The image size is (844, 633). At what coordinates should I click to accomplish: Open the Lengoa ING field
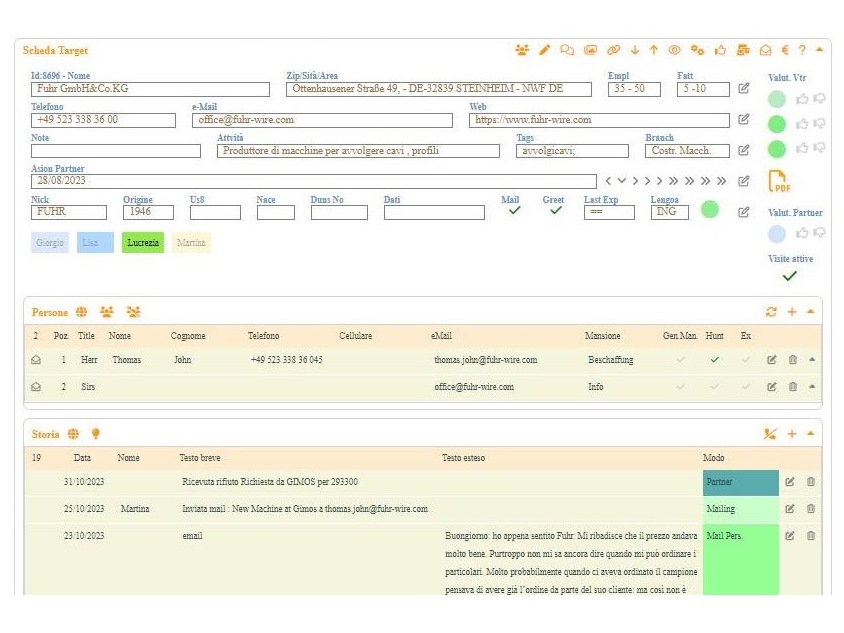(x=669, y=212)
